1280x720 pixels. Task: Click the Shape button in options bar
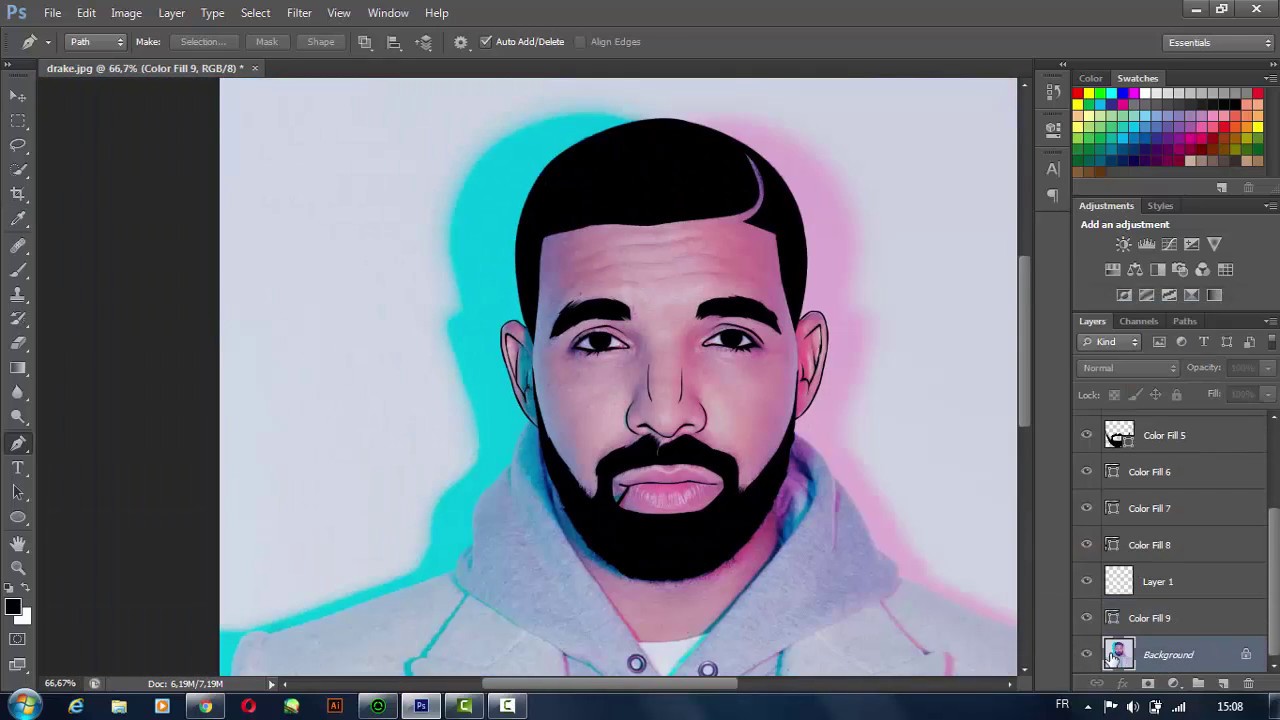tap(320, 41)
